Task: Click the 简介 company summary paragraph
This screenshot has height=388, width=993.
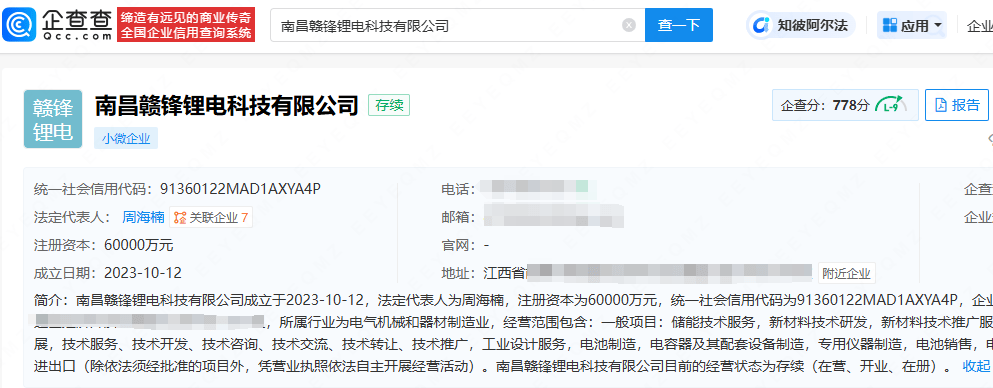Action: pos(513,332)
